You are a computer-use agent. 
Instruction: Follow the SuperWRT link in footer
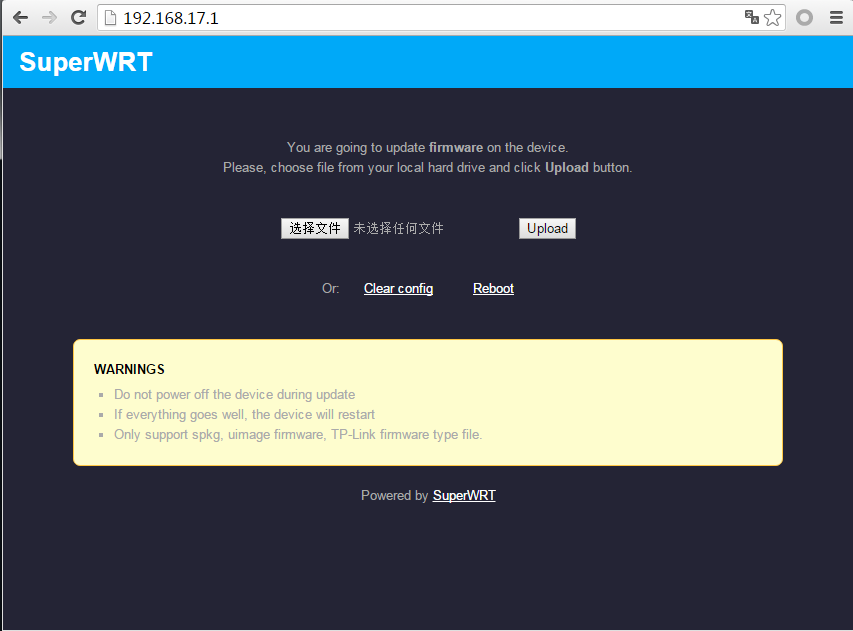tap(464, 496)
